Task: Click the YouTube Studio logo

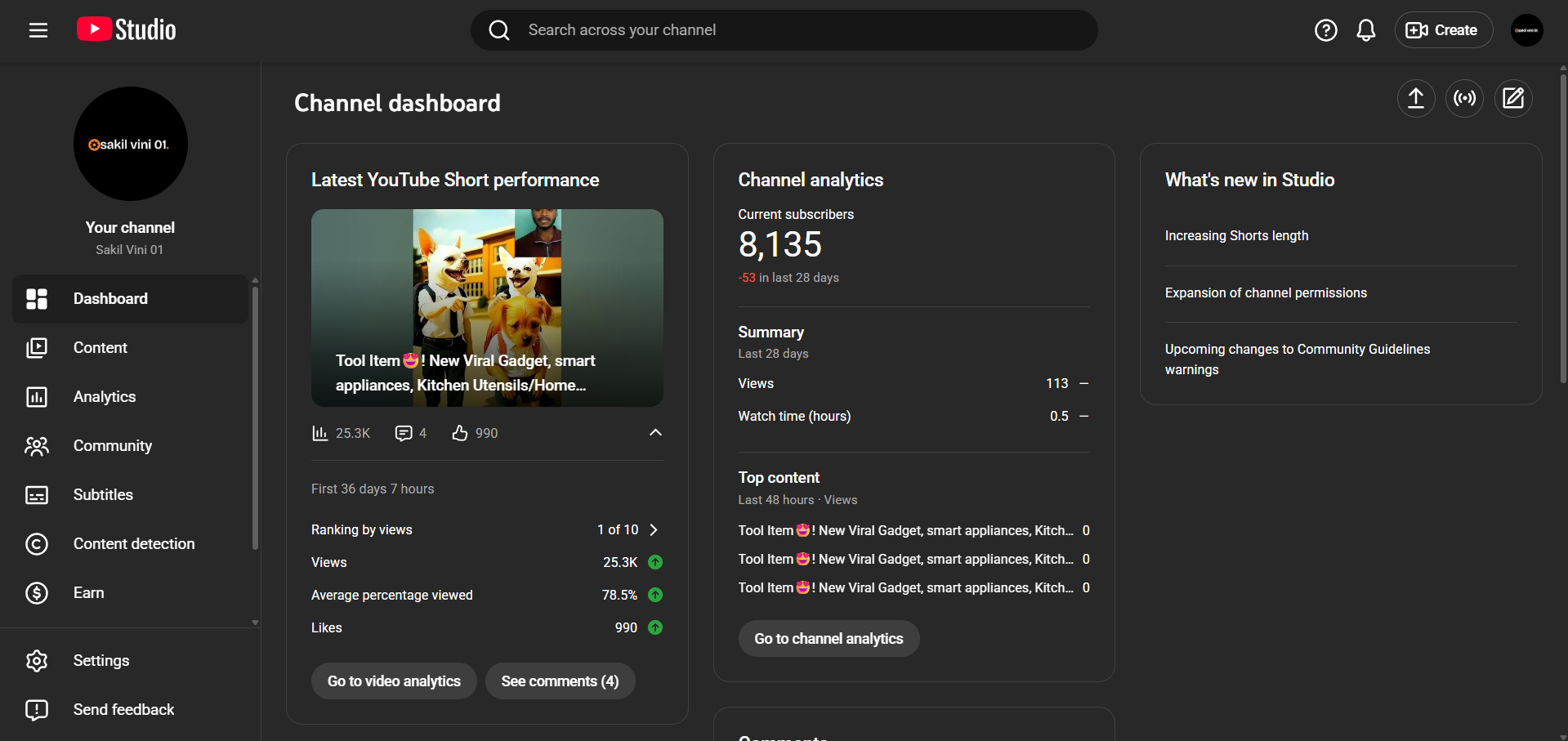Action: coord(127,30)
